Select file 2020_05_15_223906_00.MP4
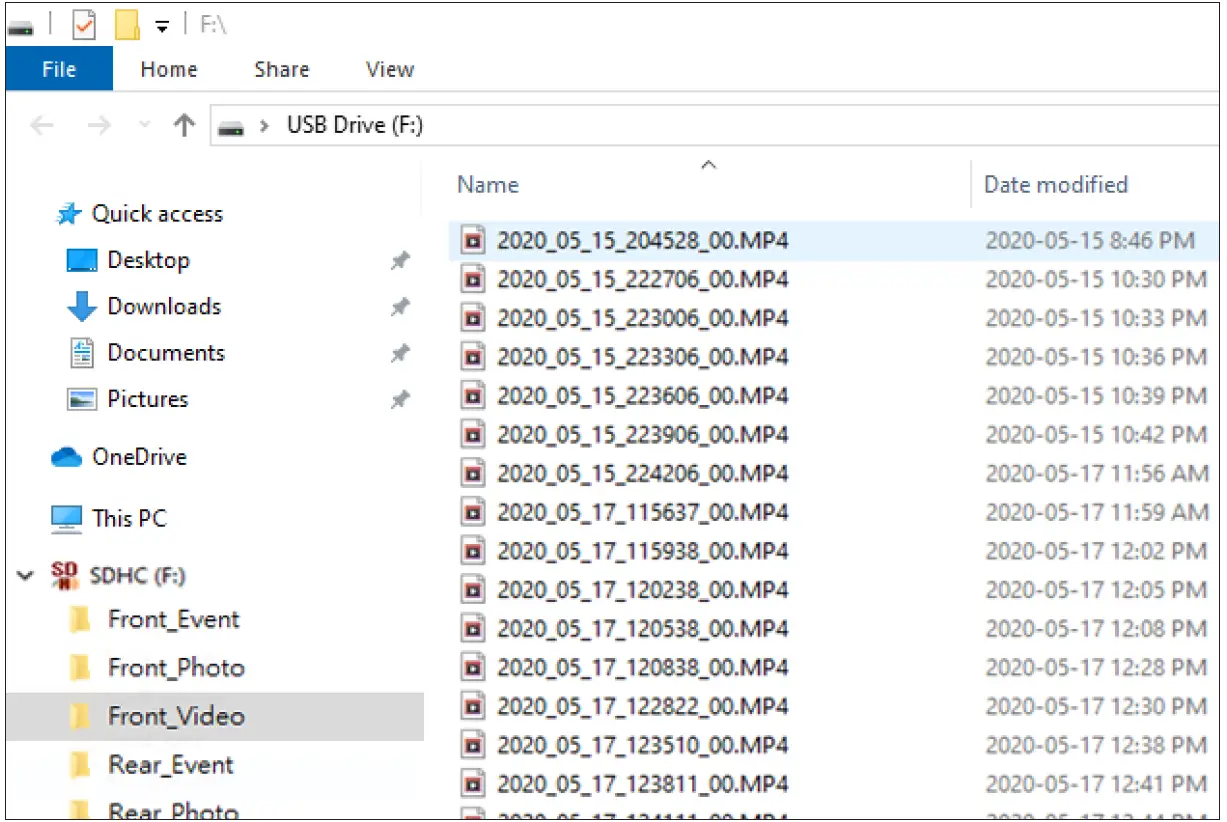Viewport: 1227px width, 822px height. (x=642, y=435)
